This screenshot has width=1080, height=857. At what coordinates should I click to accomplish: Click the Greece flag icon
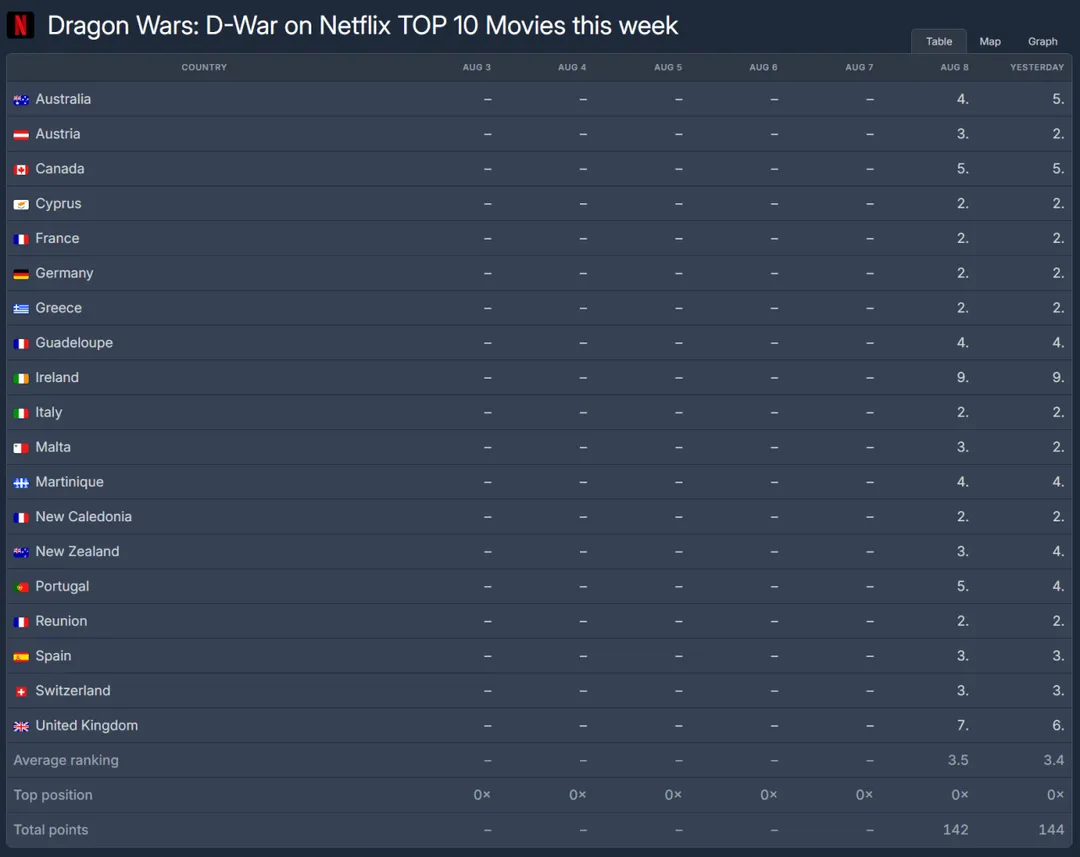(21, 309)
